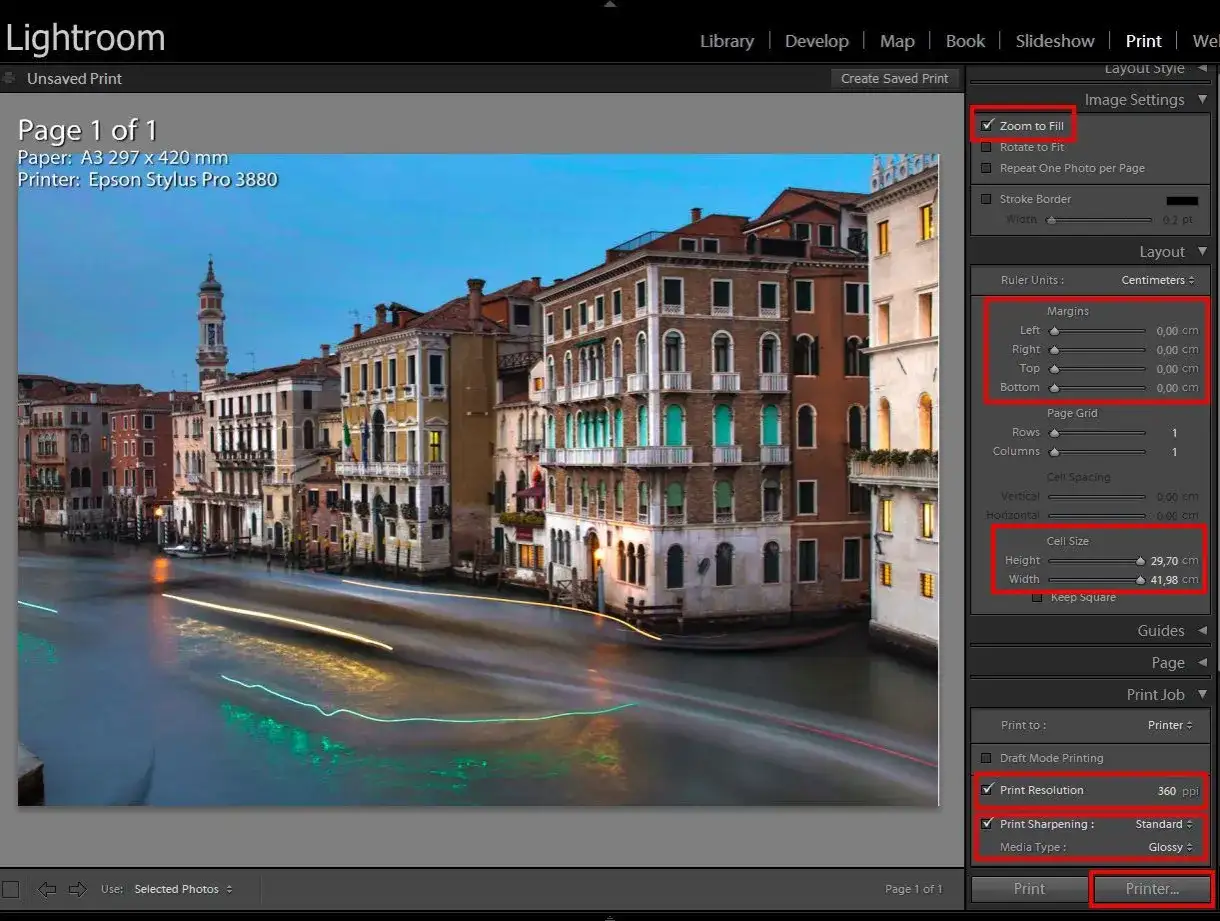The image size is (1220, 921).
Task: Enable the Rotate to Fit checkbox
Action: click(987, 148)
